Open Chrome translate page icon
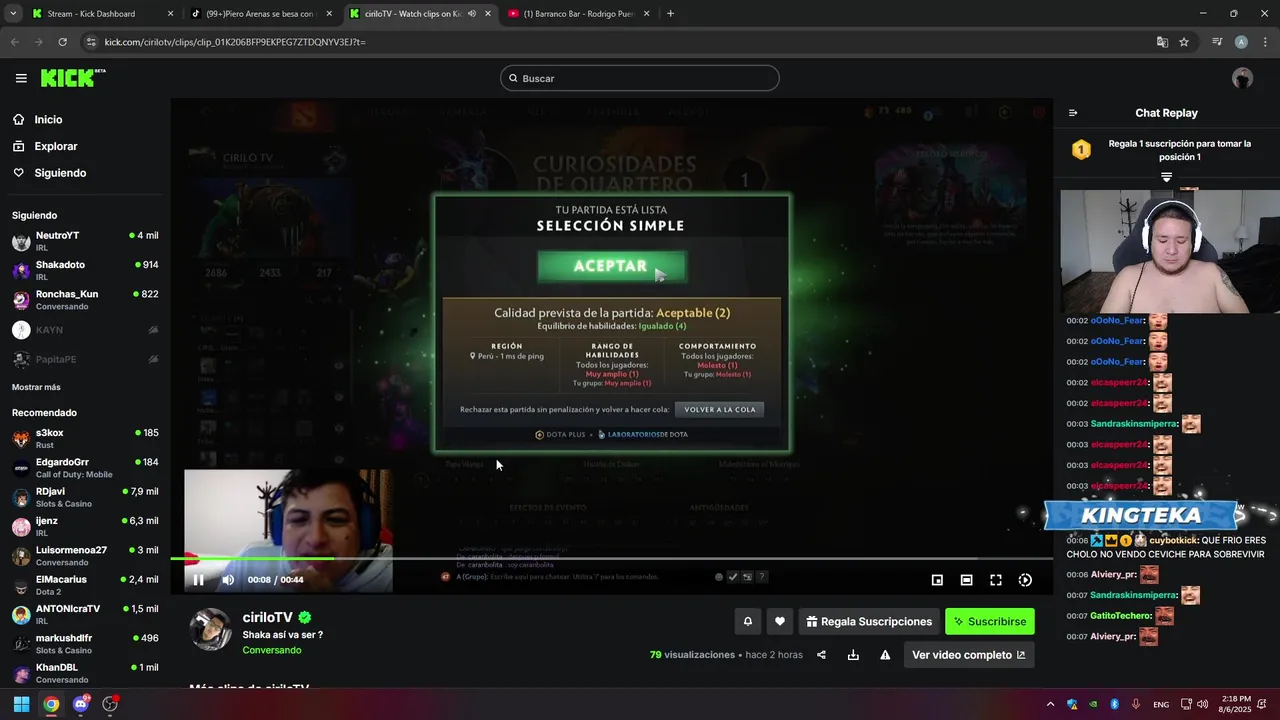The height and width of the screenshot is (720, 1280). click(1162, 42)
